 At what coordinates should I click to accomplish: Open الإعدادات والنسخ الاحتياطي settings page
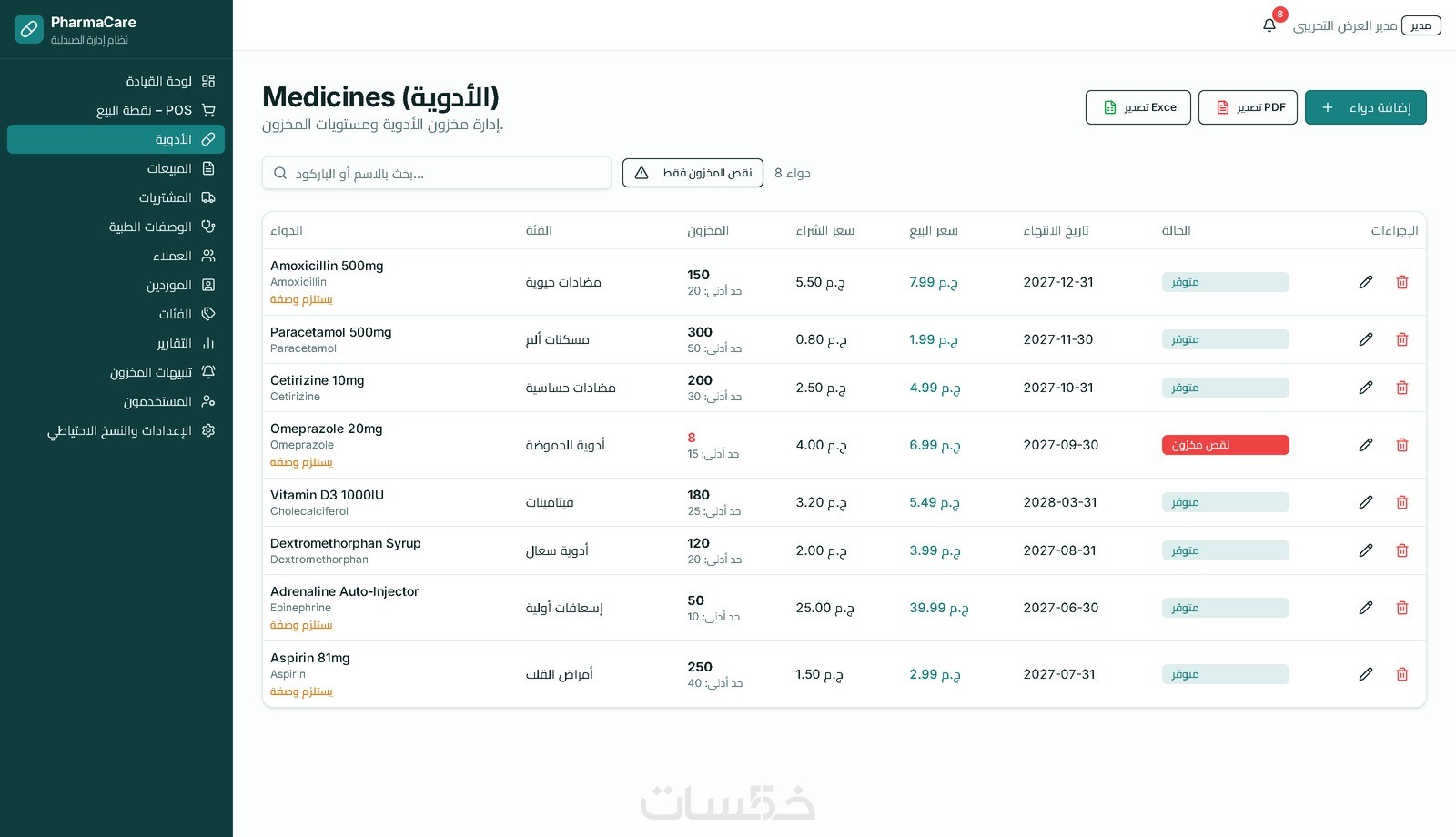116,430
